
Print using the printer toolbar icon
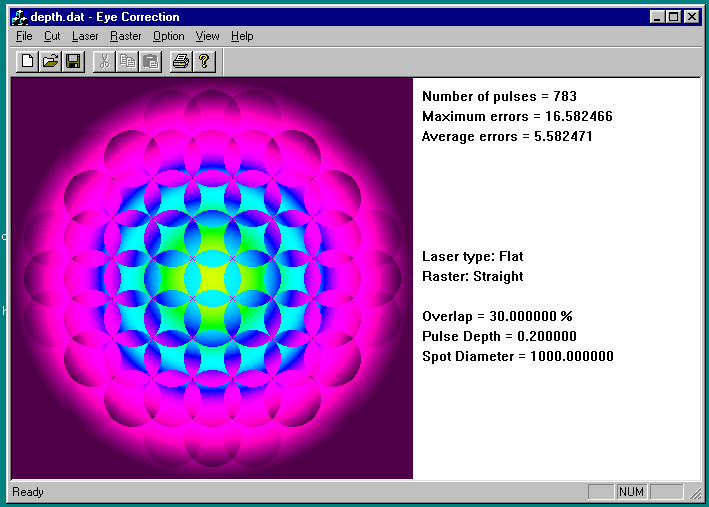(x=181, y=61)
